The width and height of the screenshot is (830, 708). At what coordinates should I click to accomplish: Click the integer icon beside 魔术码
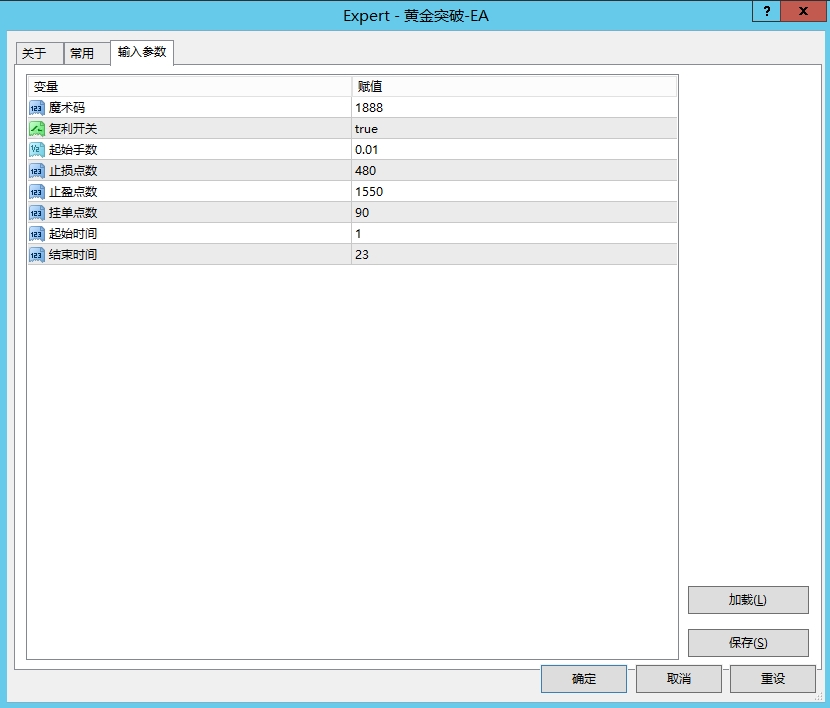37,108
